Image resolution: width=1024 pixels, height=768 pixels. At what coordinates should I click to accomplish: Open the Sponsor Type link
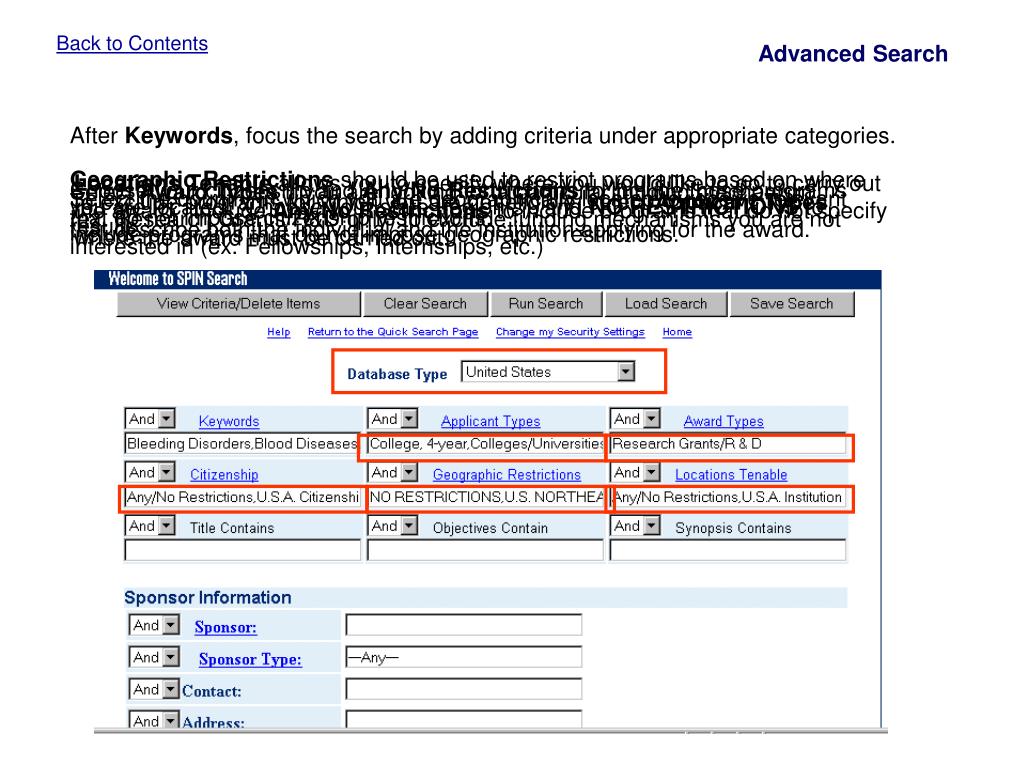[250, 660]
